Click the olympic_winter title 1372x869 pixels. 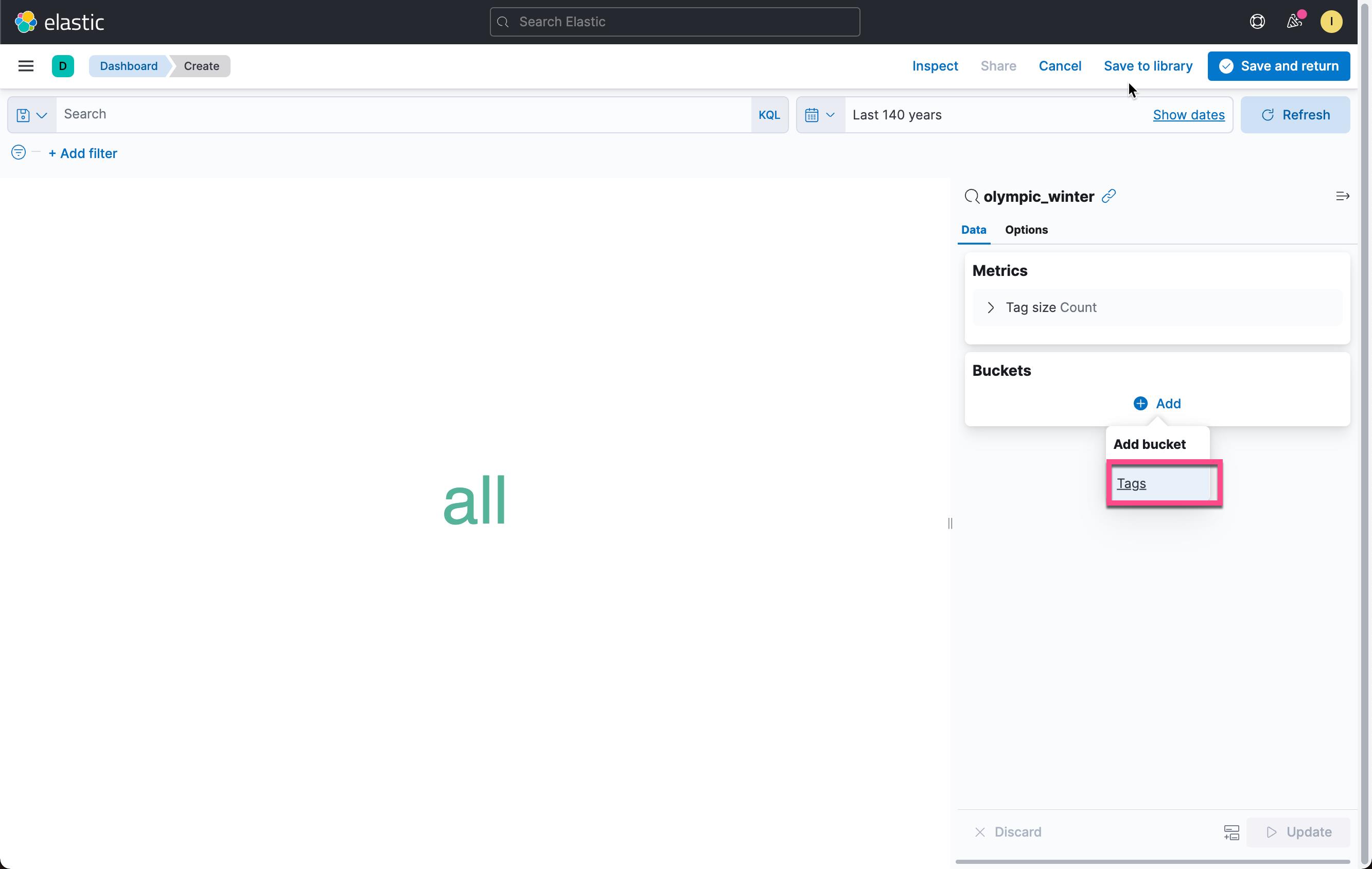(x=1039, y=197)
